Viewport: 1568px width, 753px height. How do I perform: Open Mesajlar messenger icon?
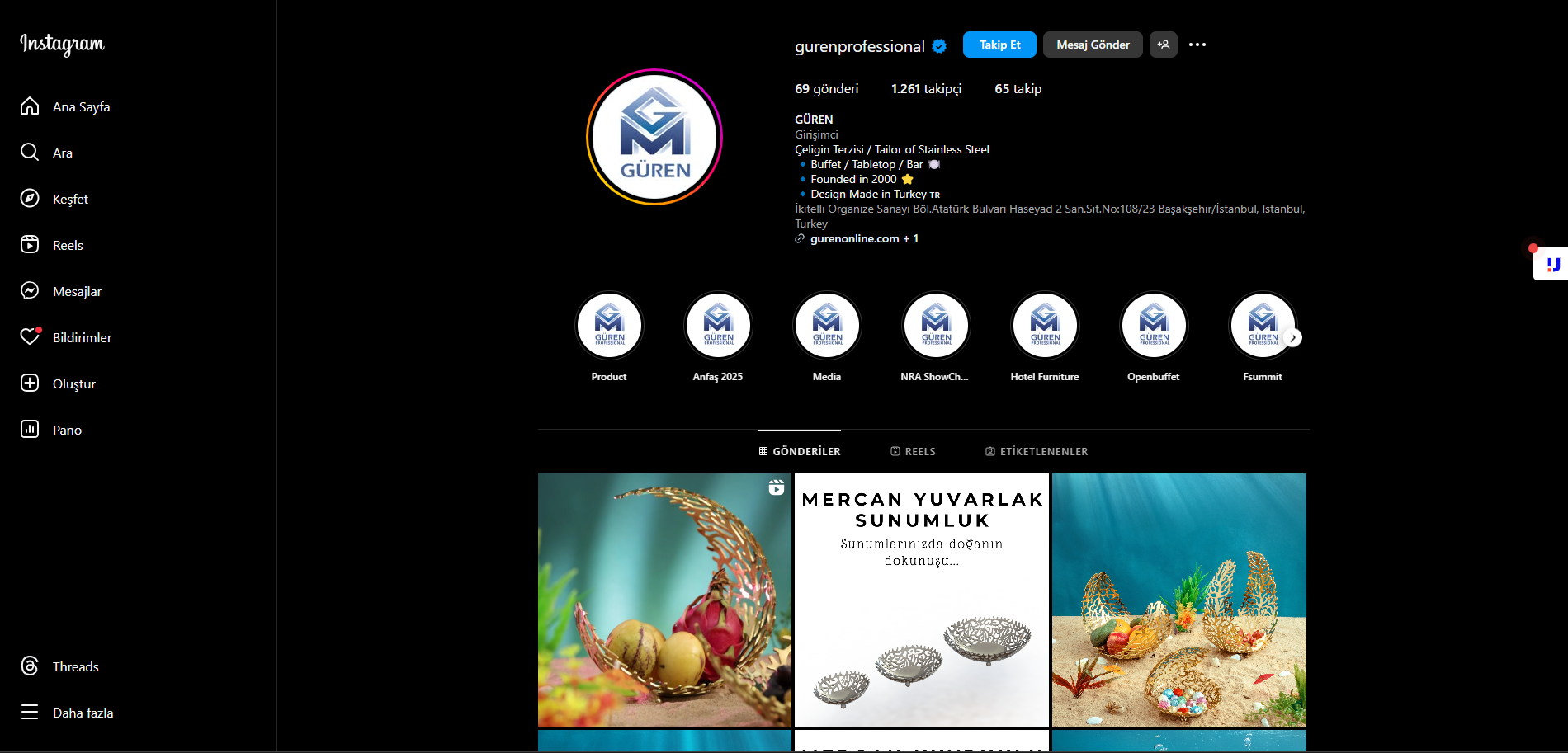[x=30, y=291]
